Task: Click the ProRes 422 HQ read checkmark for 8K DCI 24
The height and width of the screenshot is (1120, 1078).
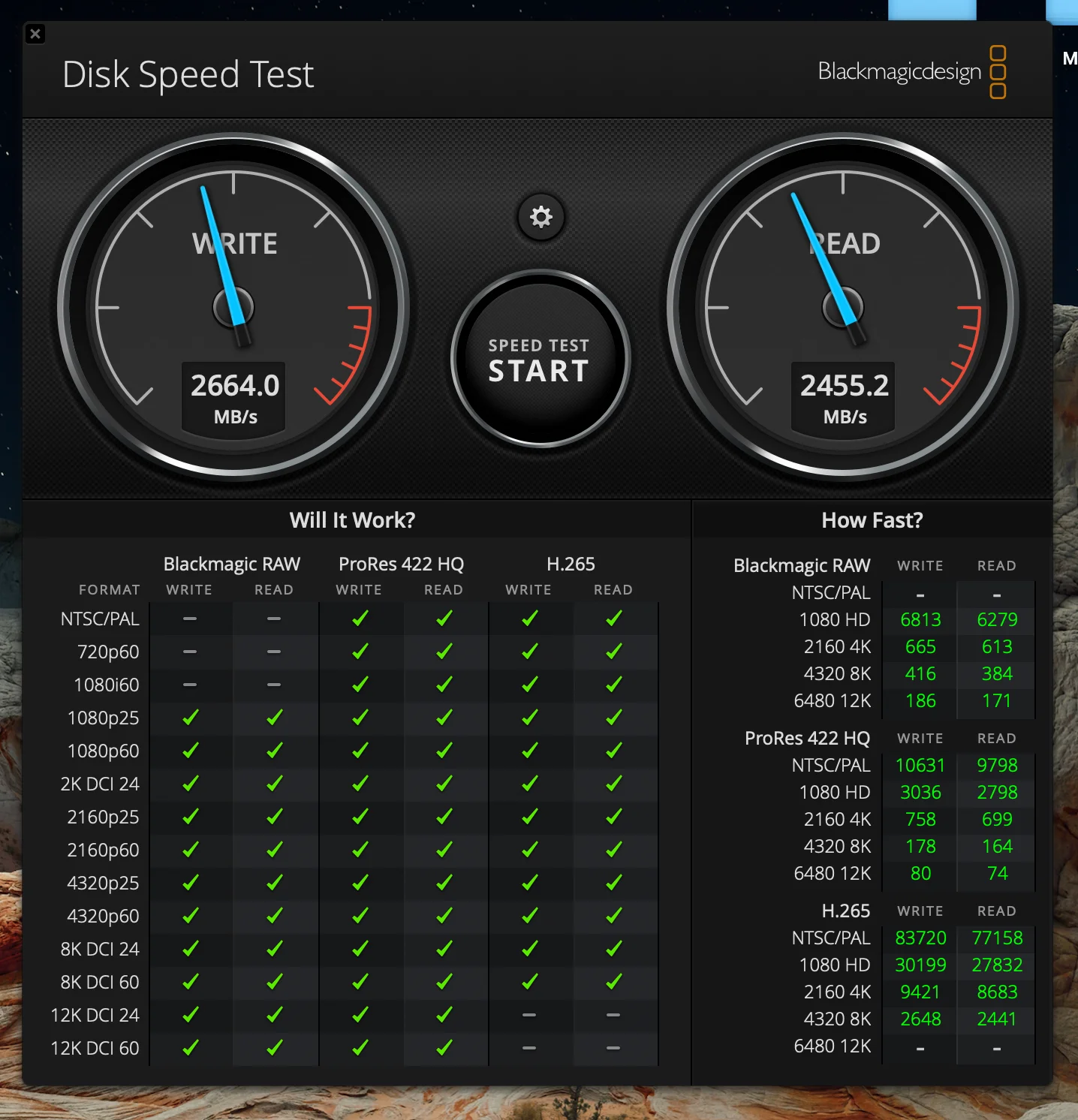Action: (x=444, y=949)
